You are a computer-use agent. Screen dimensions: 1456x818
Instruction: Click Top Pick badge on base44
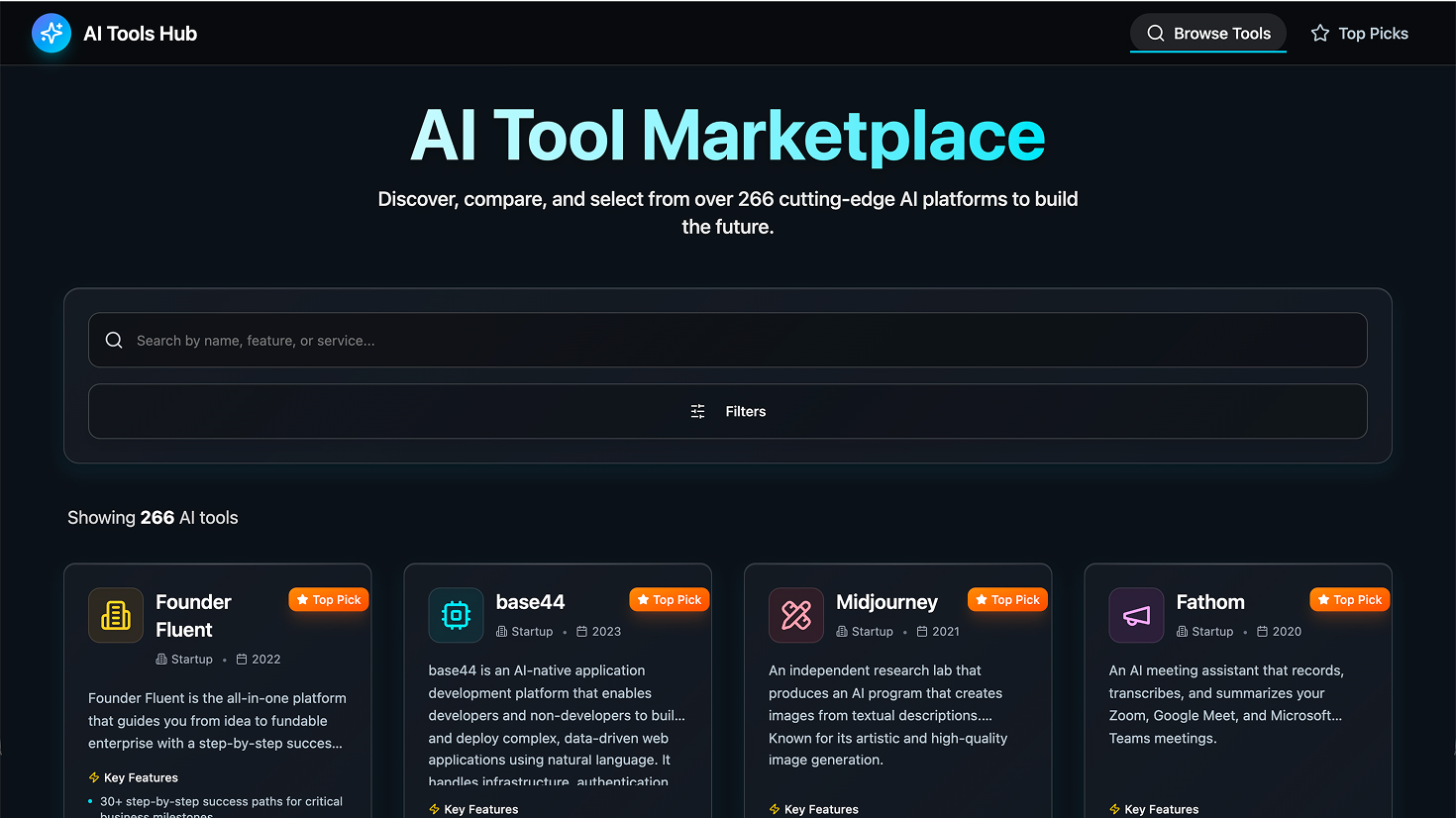click(x=670, y=600)
